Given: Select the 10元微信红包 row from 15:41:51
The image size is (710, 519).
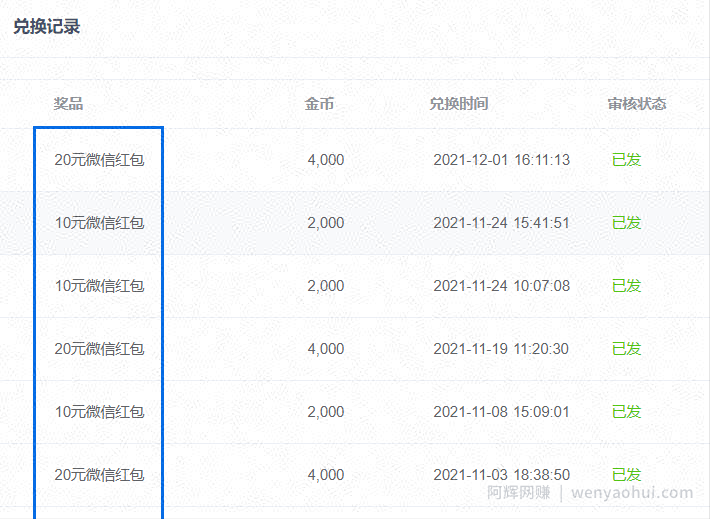Looking at the screenshot, I should tap(99, 223).
